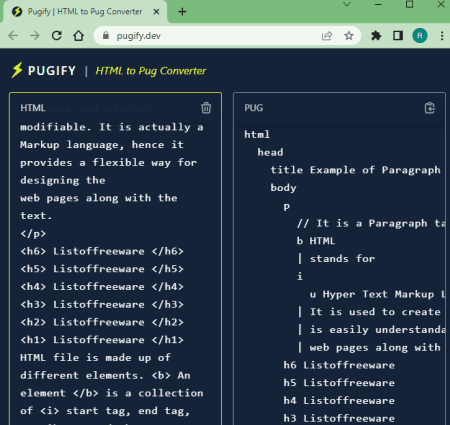Go forward with the browser forward arrow
Image resolution: width=450 pixels, height=425 pixels.
35,36
